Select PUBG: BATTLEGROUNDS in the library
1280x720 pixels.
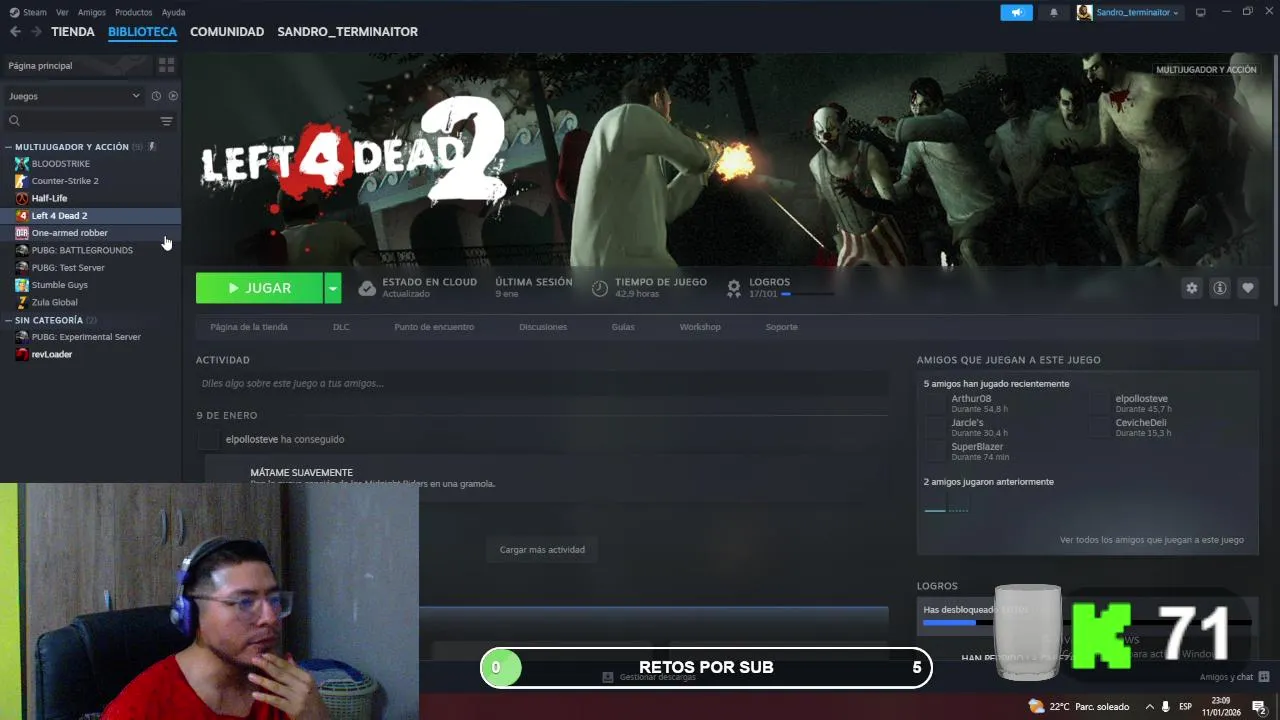coord(82,250)
